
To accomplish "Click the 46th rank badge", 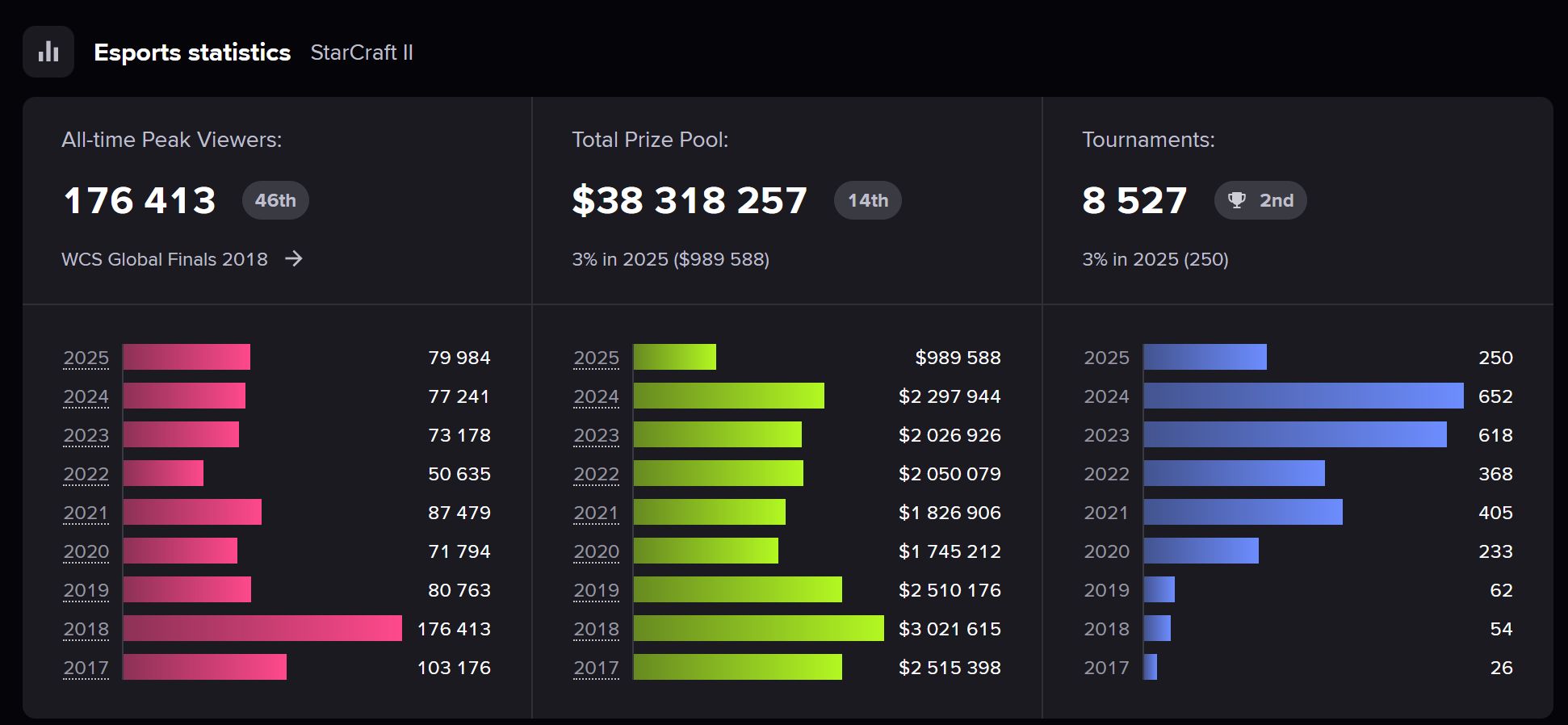I will (x=275, y=200).
